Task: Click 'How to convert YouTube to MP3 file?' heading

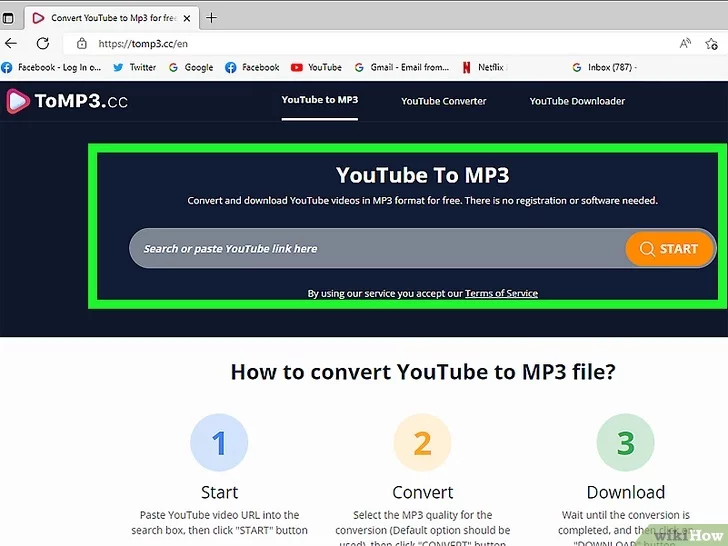Action: click(x=423, y=372)
